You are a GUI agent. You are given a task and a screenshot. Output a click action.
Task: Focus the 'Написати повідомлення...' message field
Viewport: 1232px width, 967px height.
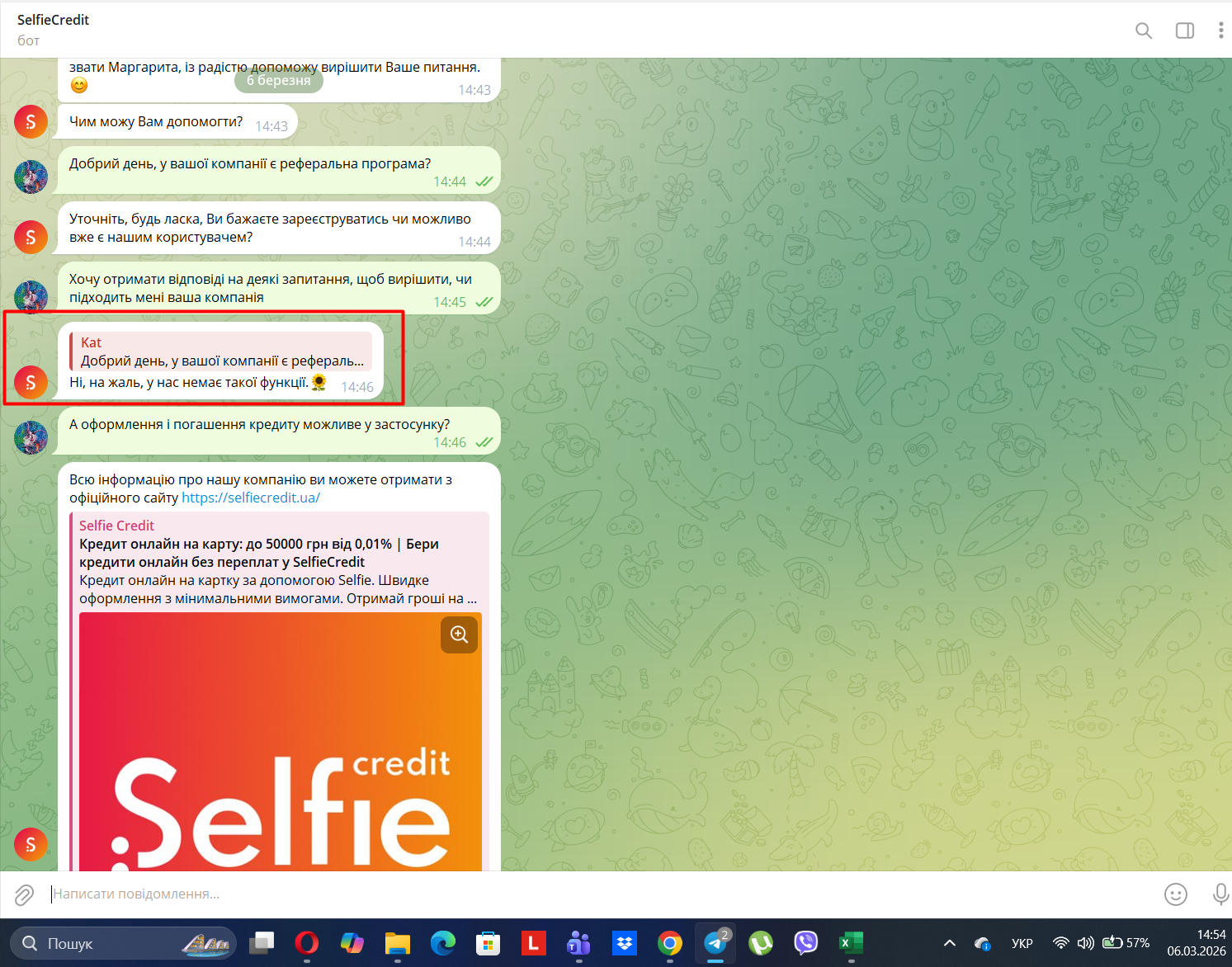click(x=602, y=894)
